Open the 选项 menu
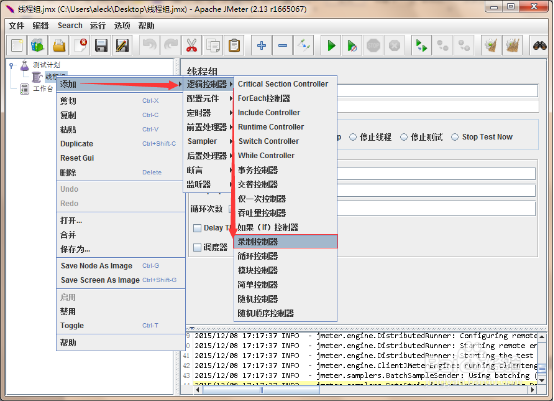 click(122, 26)
